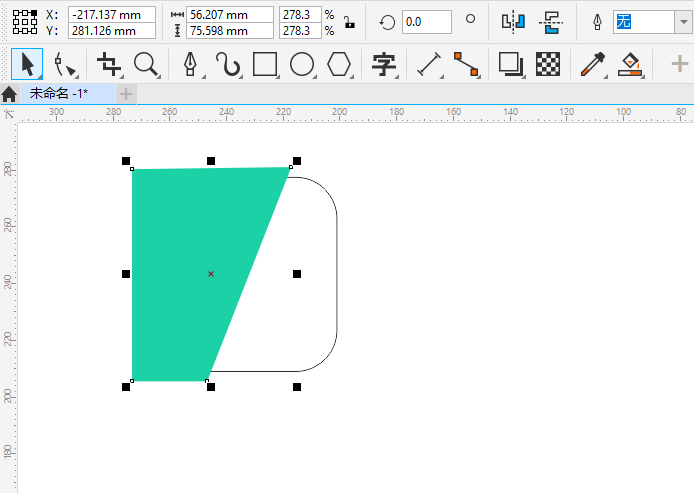The height and width of the screenshot is (493, 694).
Task: Select the Zoom magnifier tool
Action: [x=146, y=65]
